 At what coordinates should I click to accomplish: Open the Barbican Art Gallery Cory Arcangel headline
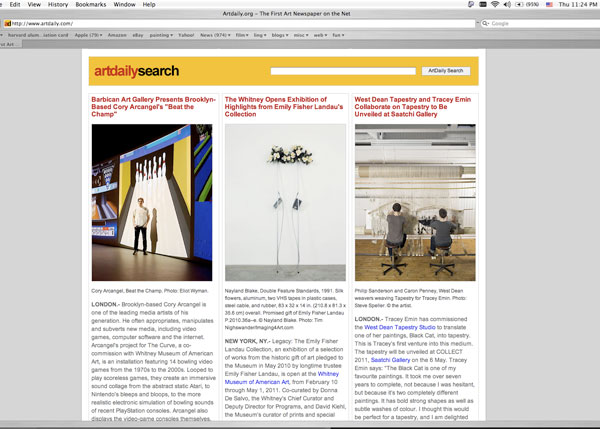pyautogui.click(x=153, y=107)
